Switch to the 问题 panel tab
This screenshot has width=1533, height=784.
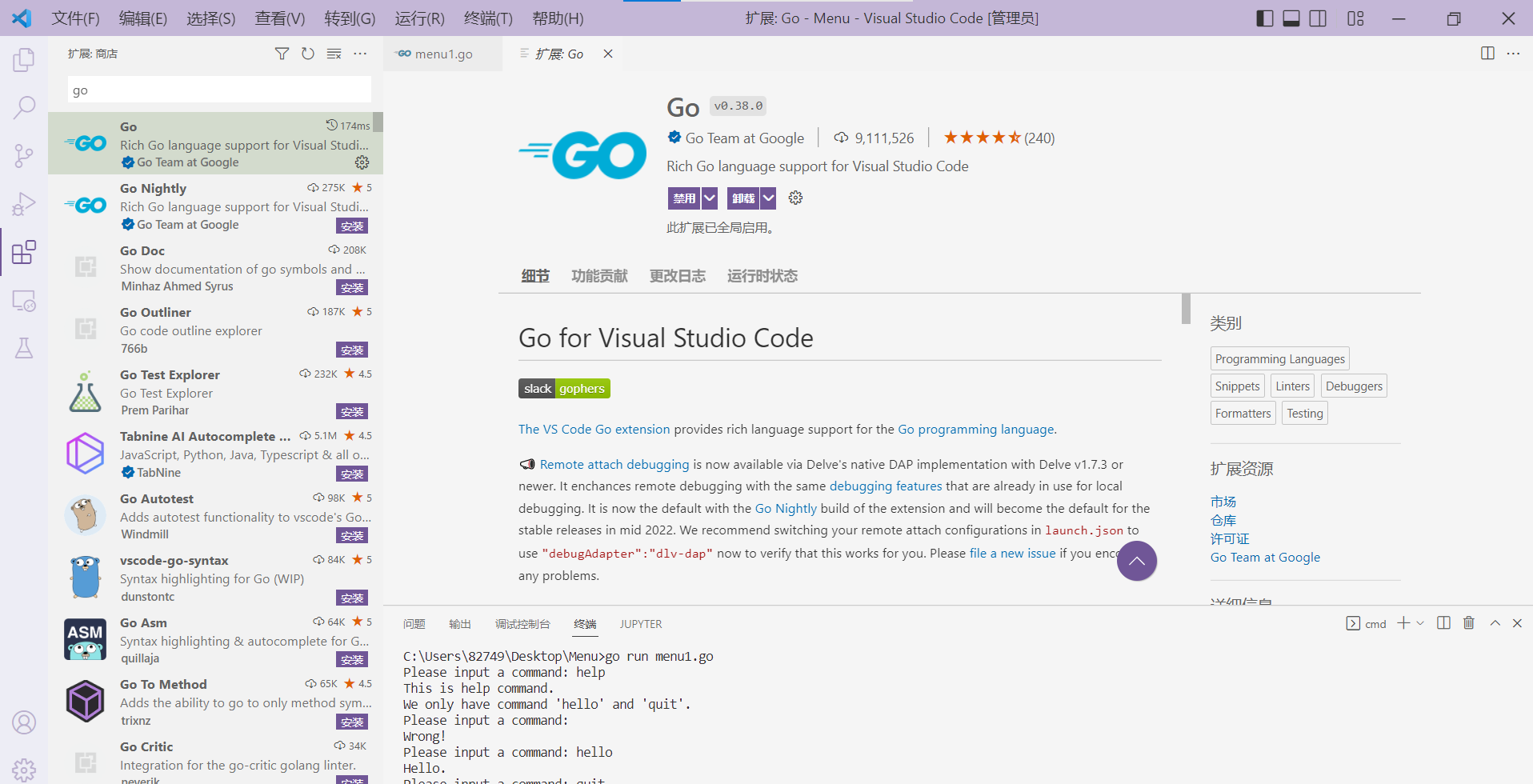click(414, 624)
